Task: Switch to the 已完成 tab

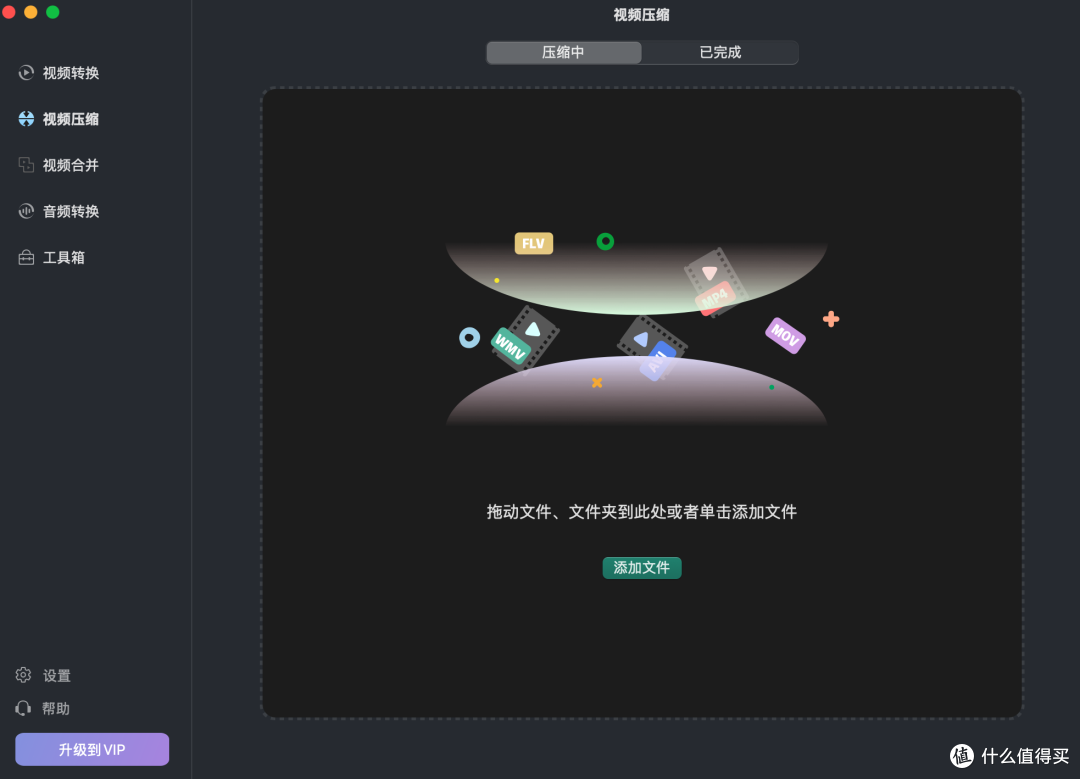Action: coord(720,52)
